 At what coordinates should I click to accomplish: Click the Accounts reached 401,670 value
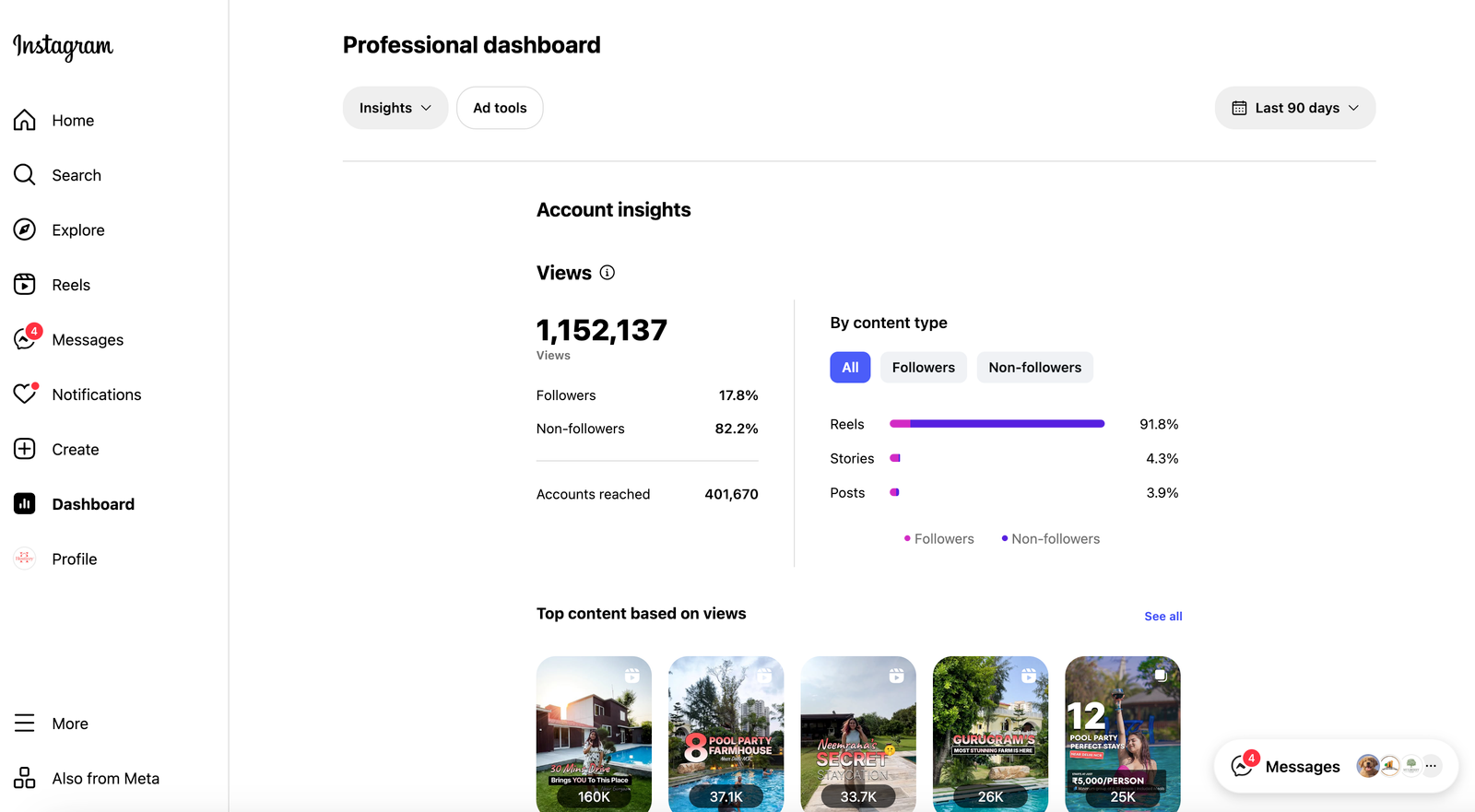click(x=731, y=494)
